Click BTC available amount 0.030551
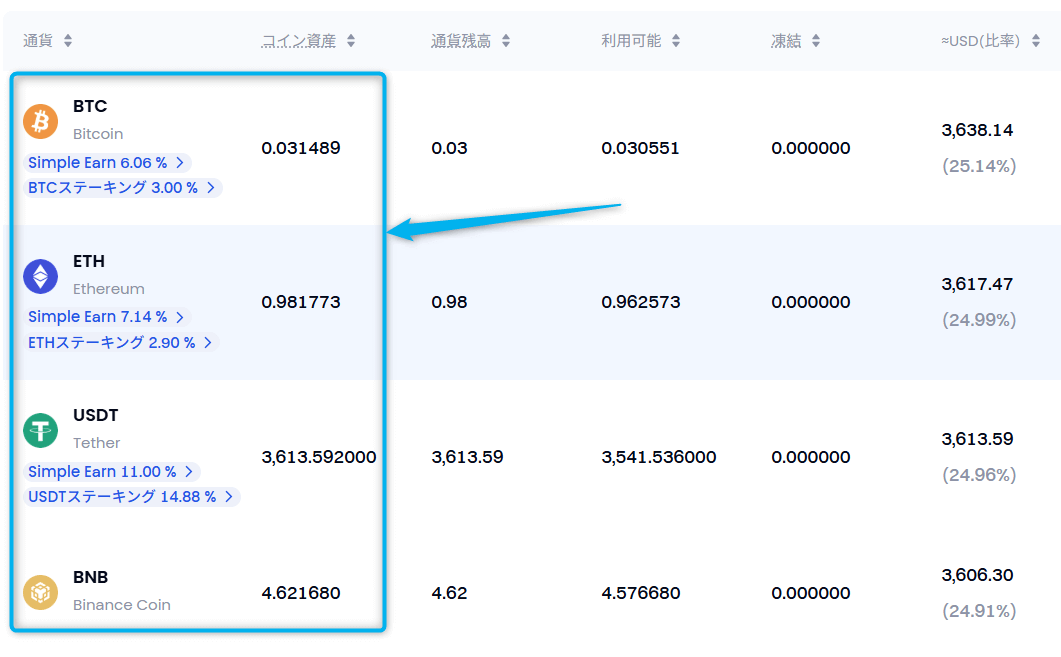1061x657 pixels. click(640, 148)
